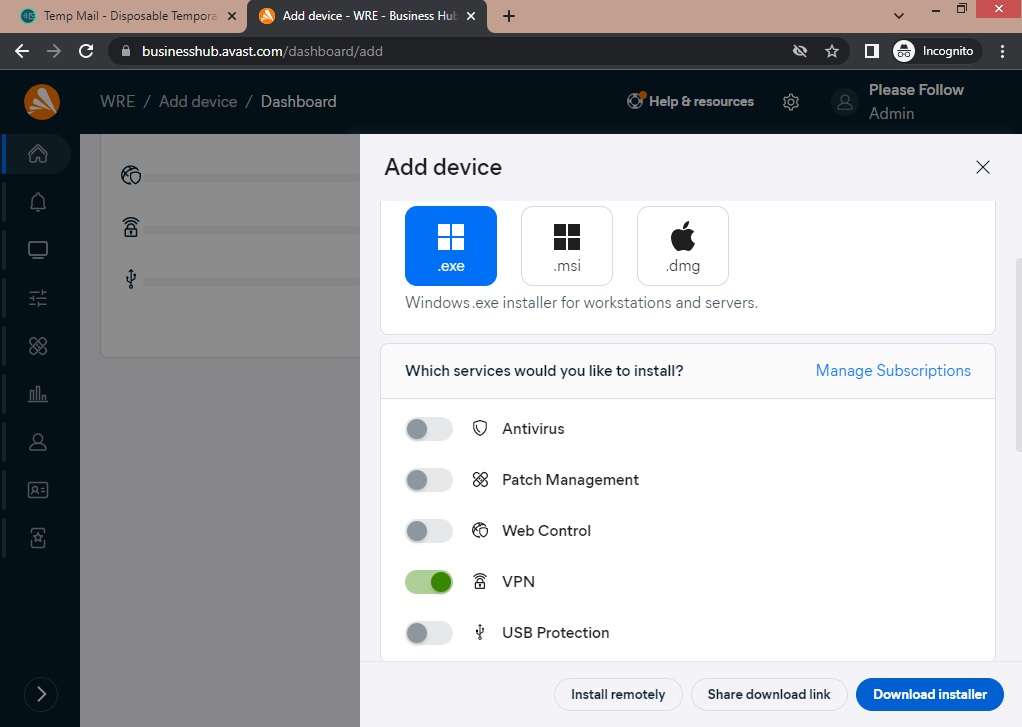Screen dimensions: 1022x727
Task: Click the Download installer button
Action: pyautogui.click(x=929, y=694)
